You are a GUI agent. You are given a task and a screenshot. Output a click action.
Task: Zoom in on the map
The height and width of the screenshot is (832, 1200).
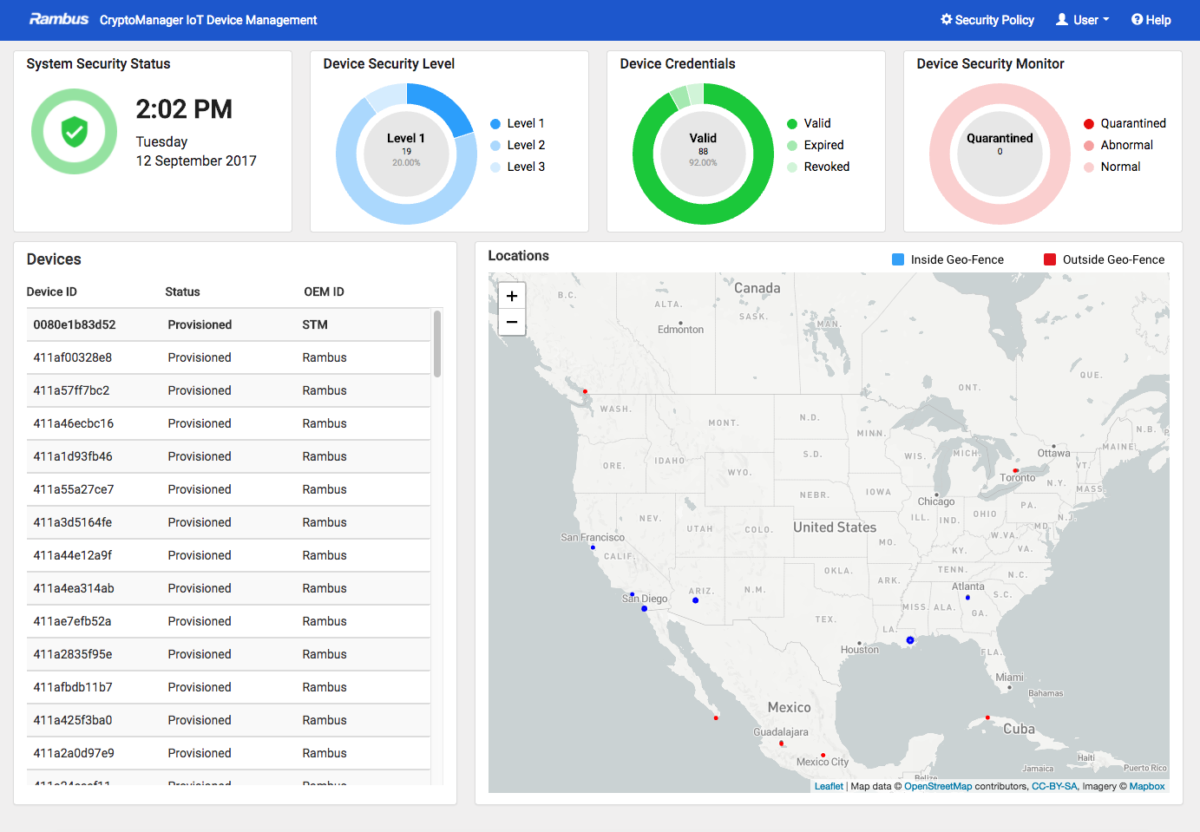tap(511, 296)
